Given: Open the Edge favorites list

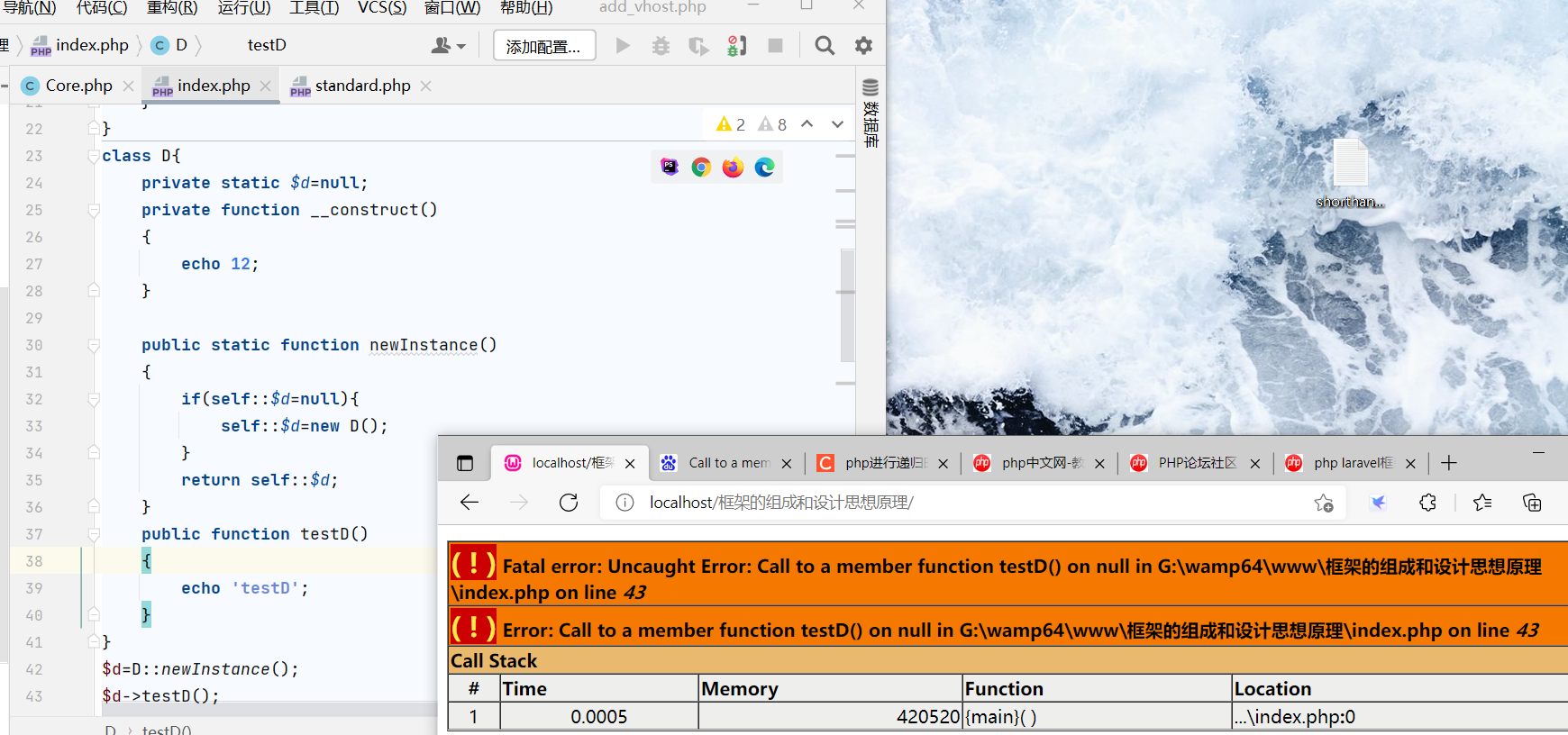Looking at the screenshot, I should click(x=1482, y=503).
